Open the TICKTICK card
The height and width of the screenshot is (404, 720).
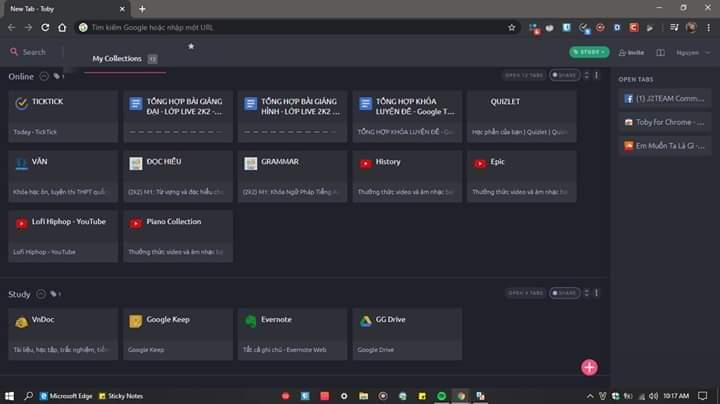coord(63,116)
